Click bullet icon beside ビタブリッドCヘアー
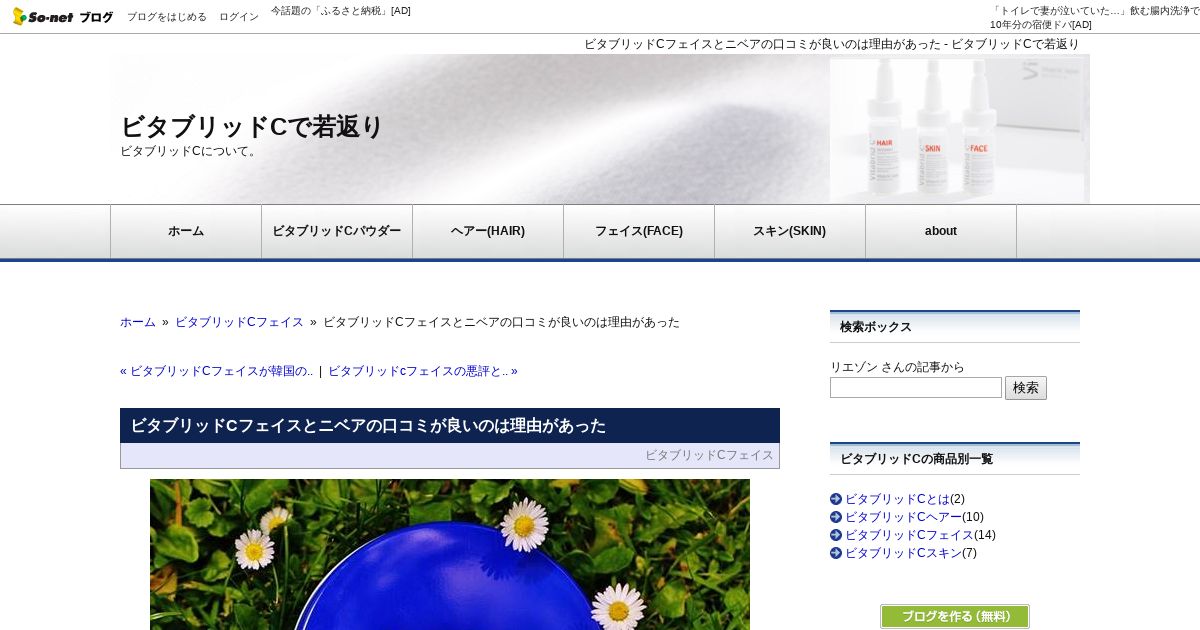Viewport: 1200px width, 630px height. pyautogui.click(x=836, y=517)
